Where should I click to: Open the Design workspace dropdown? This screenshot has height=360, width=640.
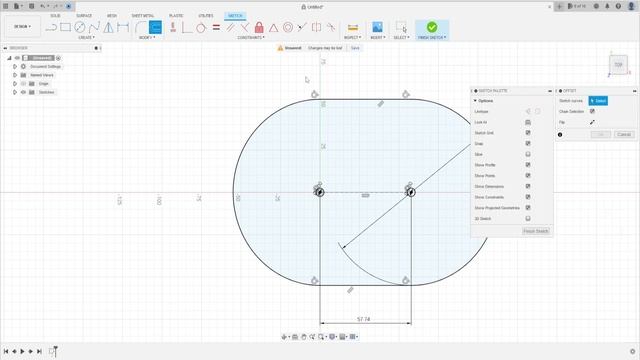click(22, 27)
